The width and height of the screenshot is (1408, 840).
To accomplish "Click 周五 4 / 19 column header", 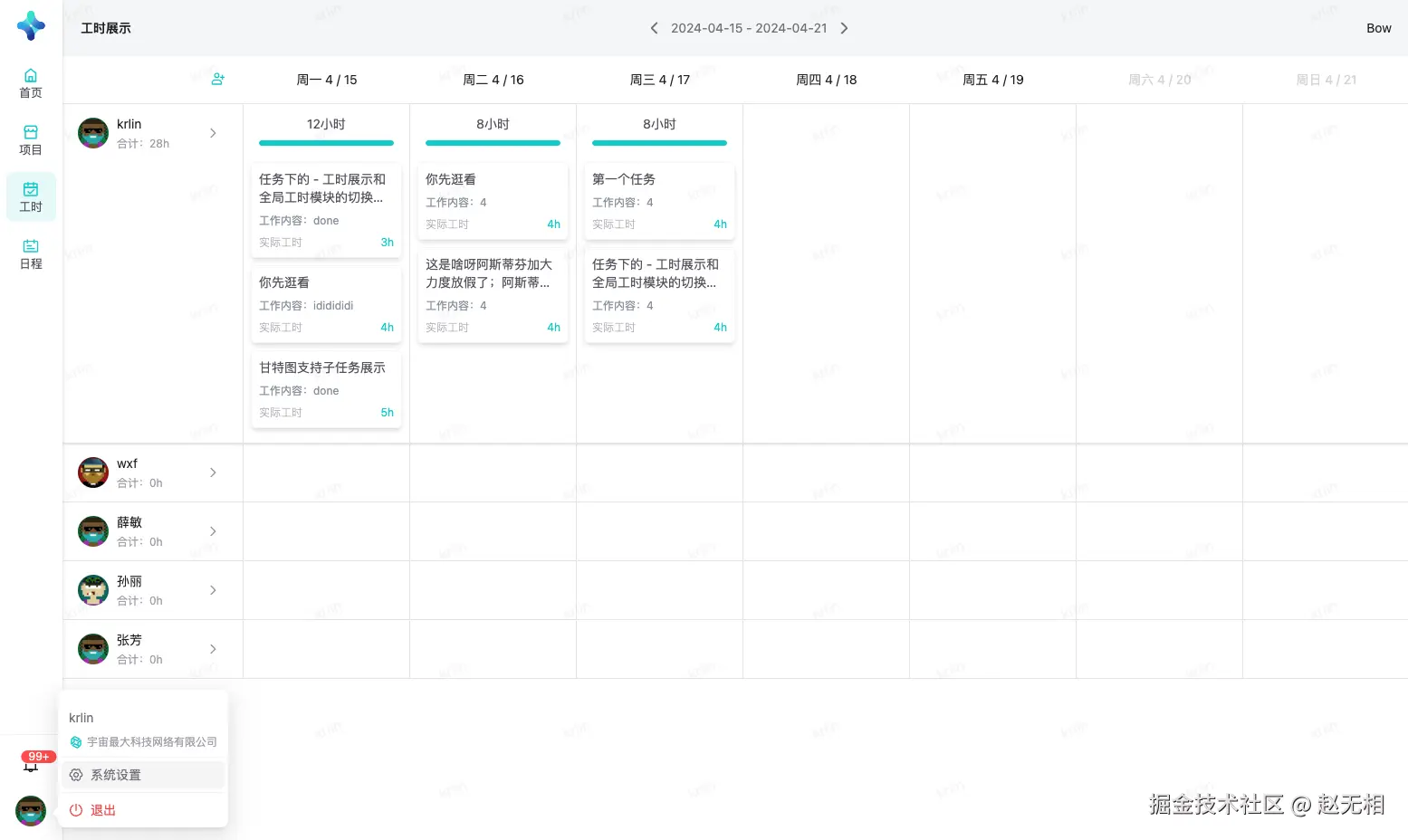I will [x=993, y=80].
